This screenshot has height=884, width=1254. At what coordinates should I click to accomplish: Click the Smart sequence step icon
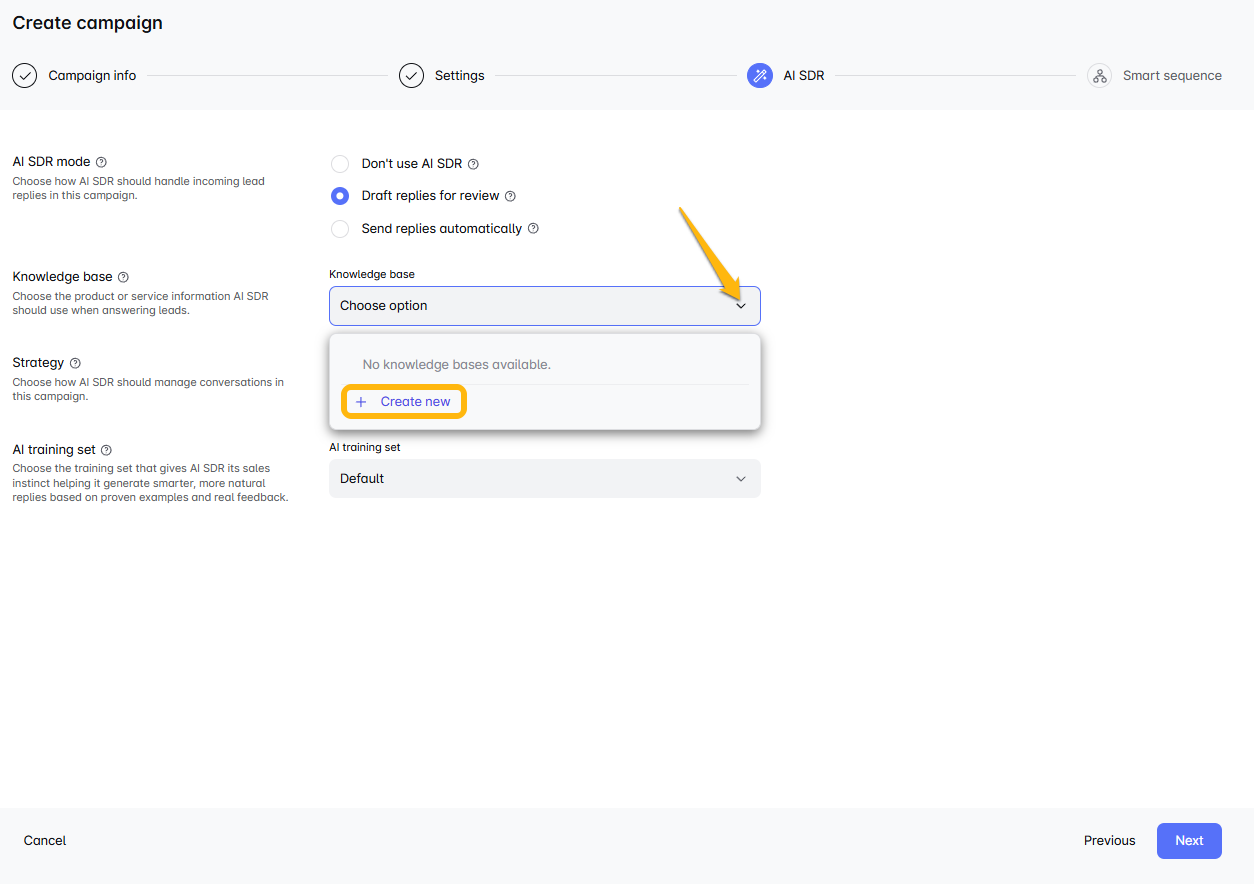point(1099,75)
